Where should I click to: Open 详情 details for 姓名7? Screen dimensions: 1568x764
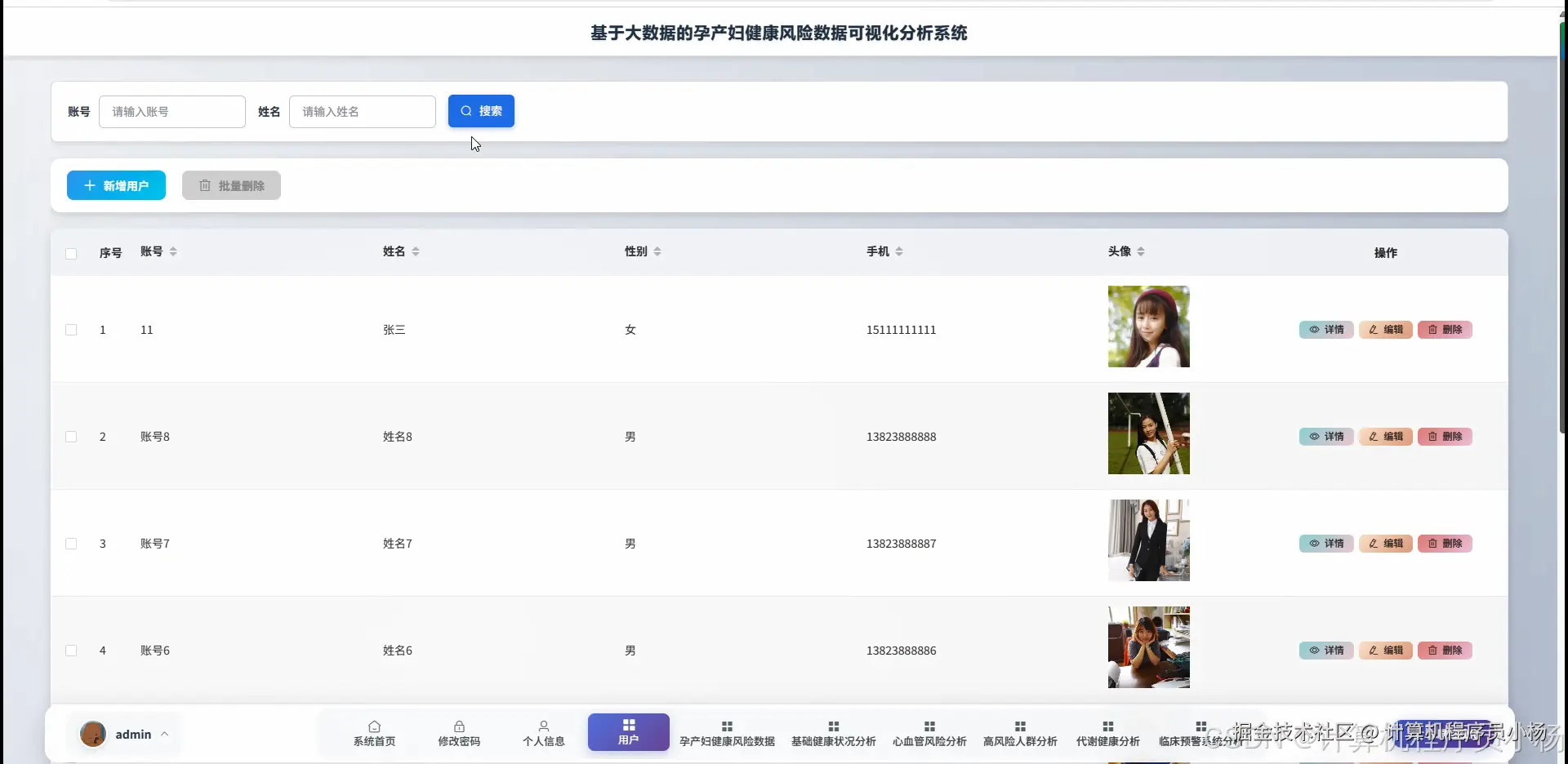1326,544
